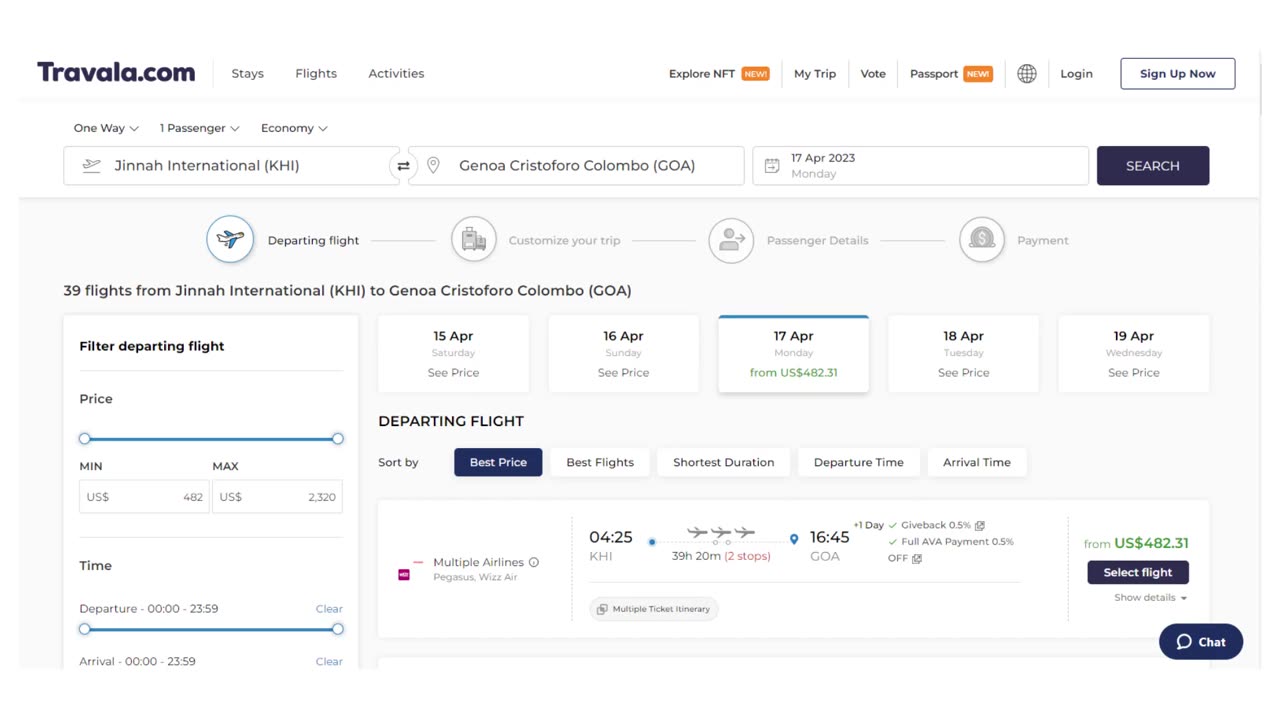The width and height of the screenshot is (1280, 720).
Task: Expand Show details for the flight
Action: [1151, 598]
